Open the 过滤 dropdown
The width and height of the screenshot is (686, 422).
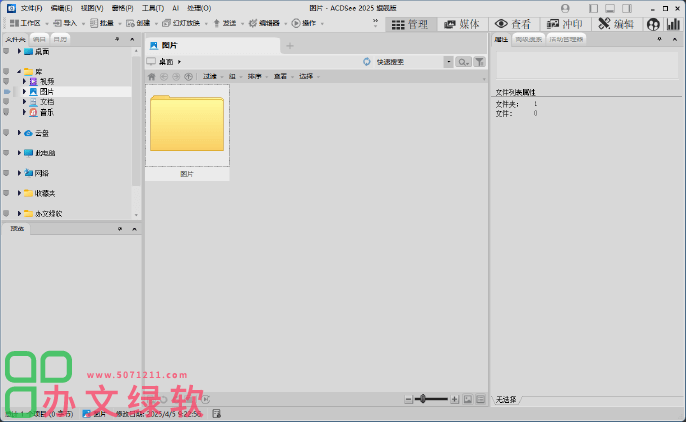click(213, 77)
